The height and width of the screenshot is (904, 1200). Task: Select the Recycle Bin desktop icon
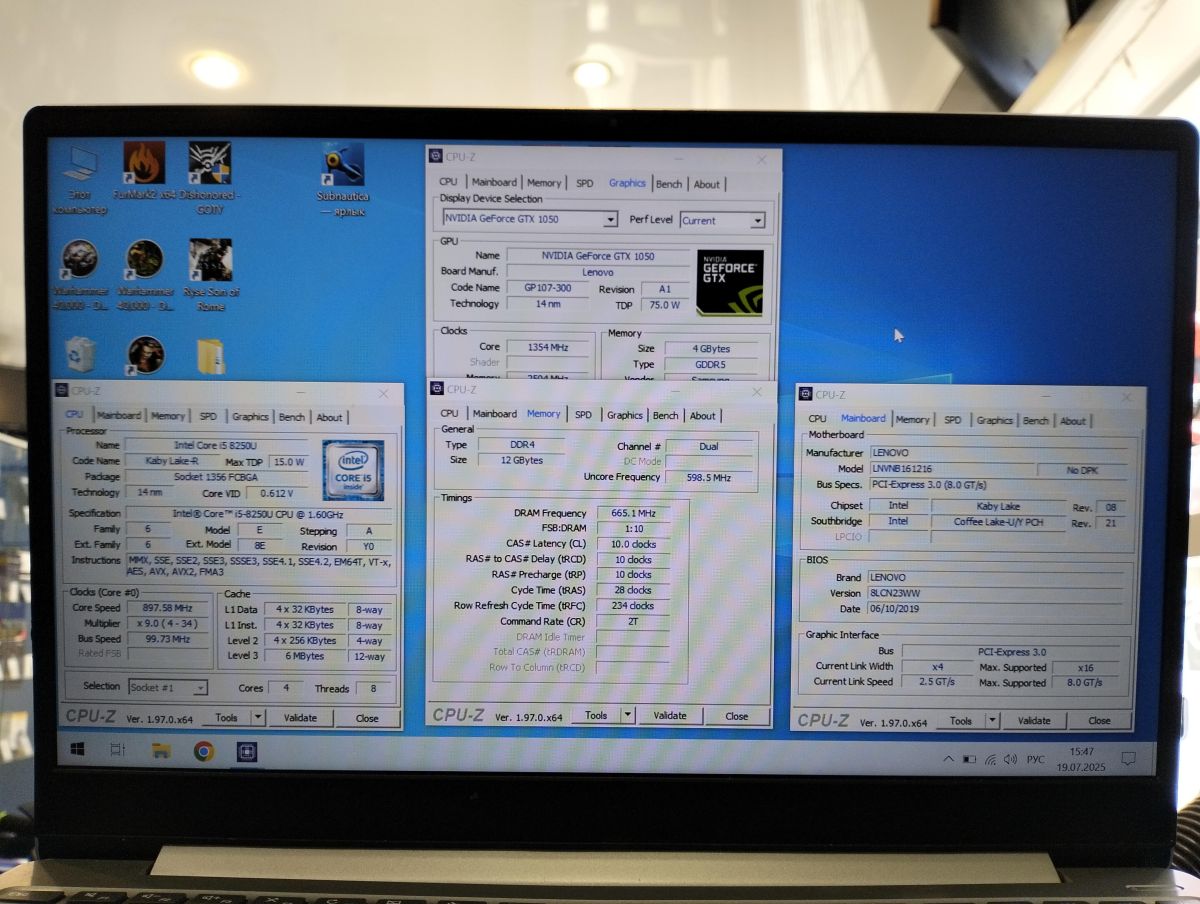(80, 354)
